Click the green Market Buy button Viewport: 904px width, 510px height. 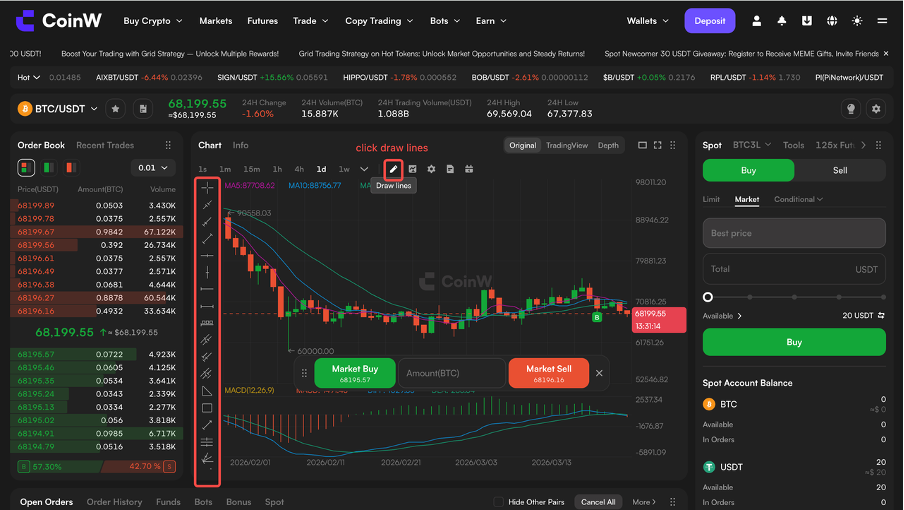point(355,373)
